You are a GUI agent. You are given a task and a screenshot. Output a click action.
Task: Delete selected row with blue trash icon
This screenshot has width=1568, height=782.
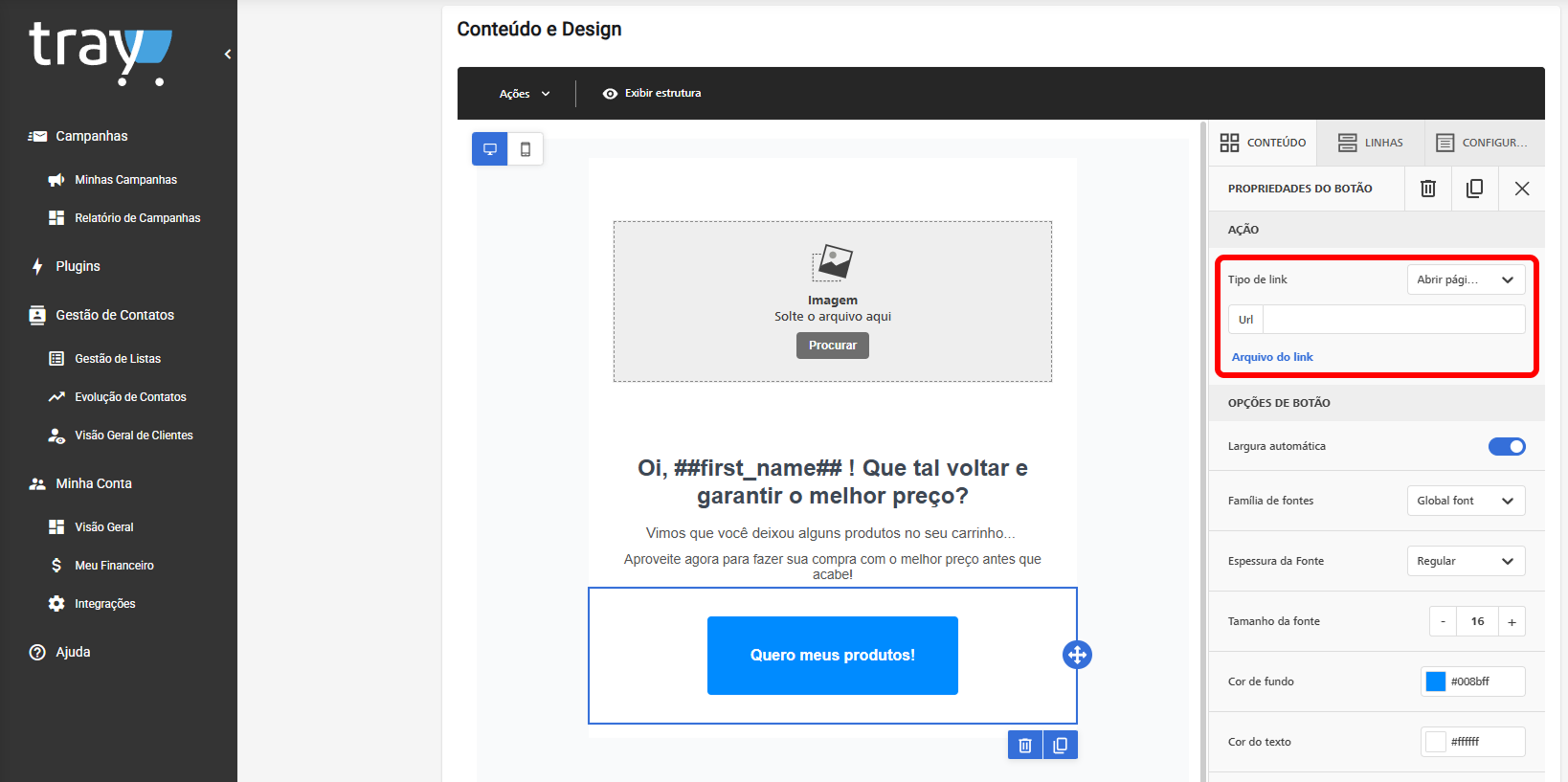point(1025,745)
